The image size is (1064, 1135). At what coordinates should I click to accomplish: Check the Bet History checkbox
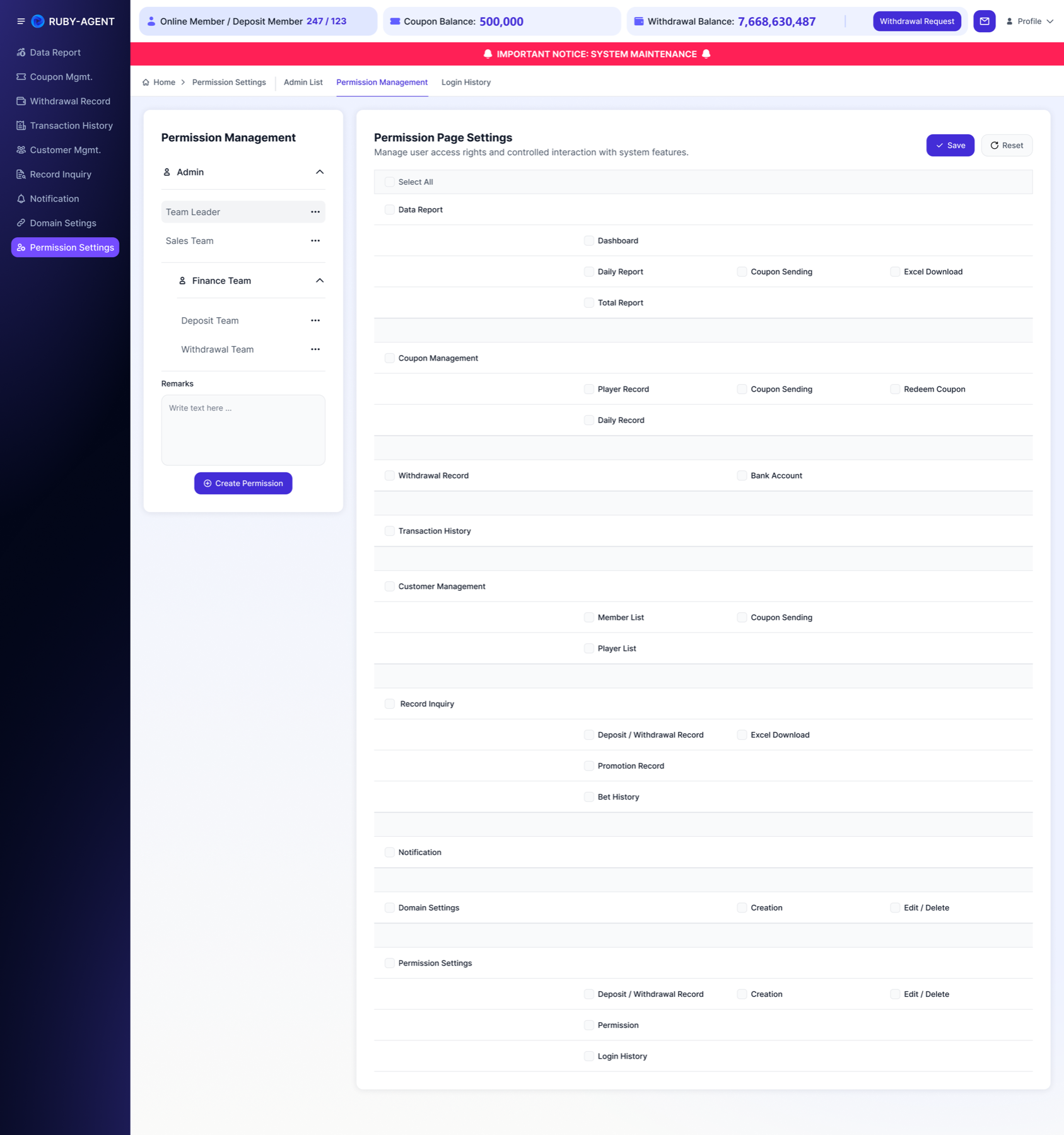tap(589, 797)
